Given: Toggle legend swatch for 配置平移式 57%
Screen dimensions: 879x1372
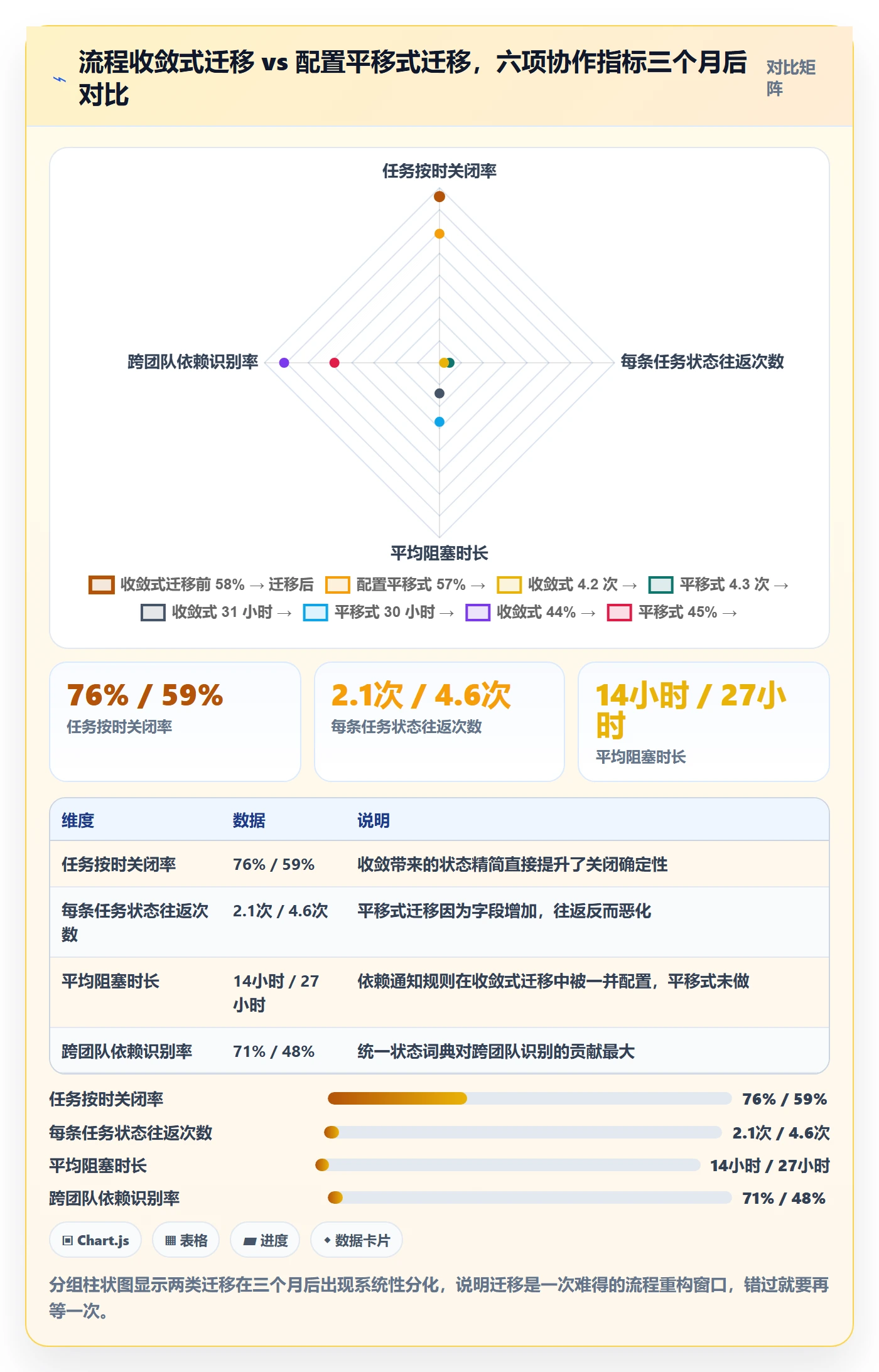Looking at the screenshot, I should 337,584.
